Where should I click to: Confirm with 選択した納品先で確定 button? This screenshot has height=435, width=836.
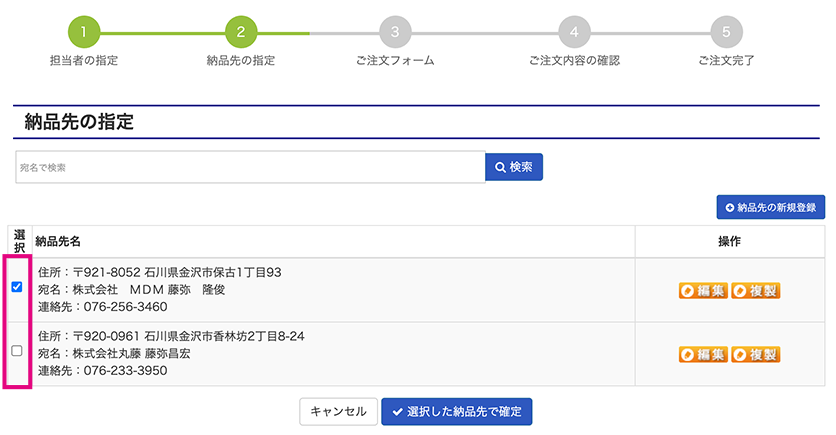[x=457, y=412]
